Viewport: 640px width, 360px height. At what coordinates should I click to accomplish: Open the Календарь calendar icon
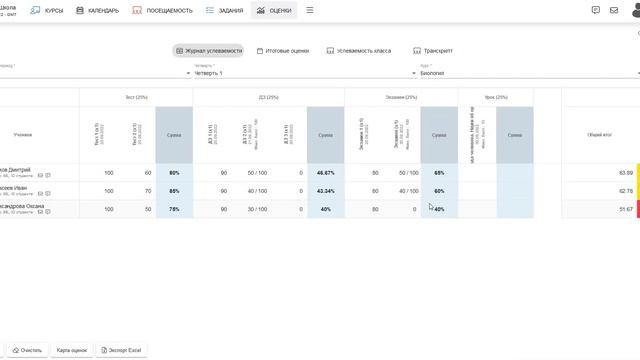[80, 10]
